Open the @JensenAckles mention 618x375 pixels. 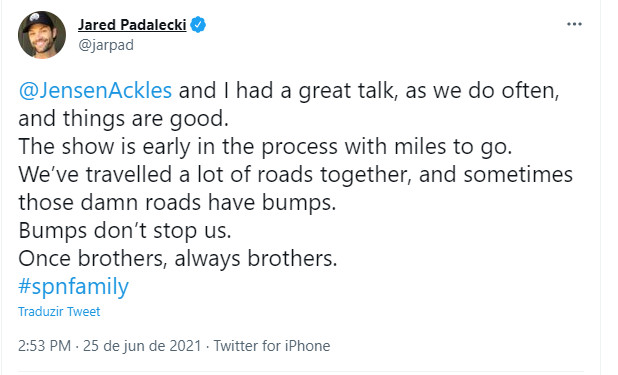[x=95, y=90]
